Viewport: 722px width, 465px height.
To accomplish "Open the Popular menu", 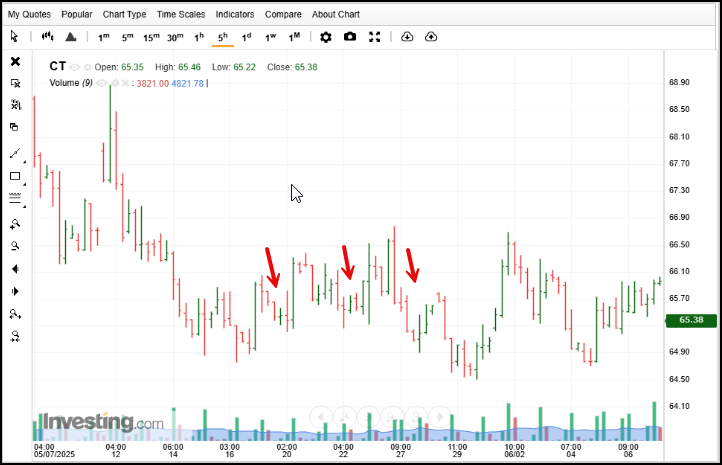I will tap(77, 14).
